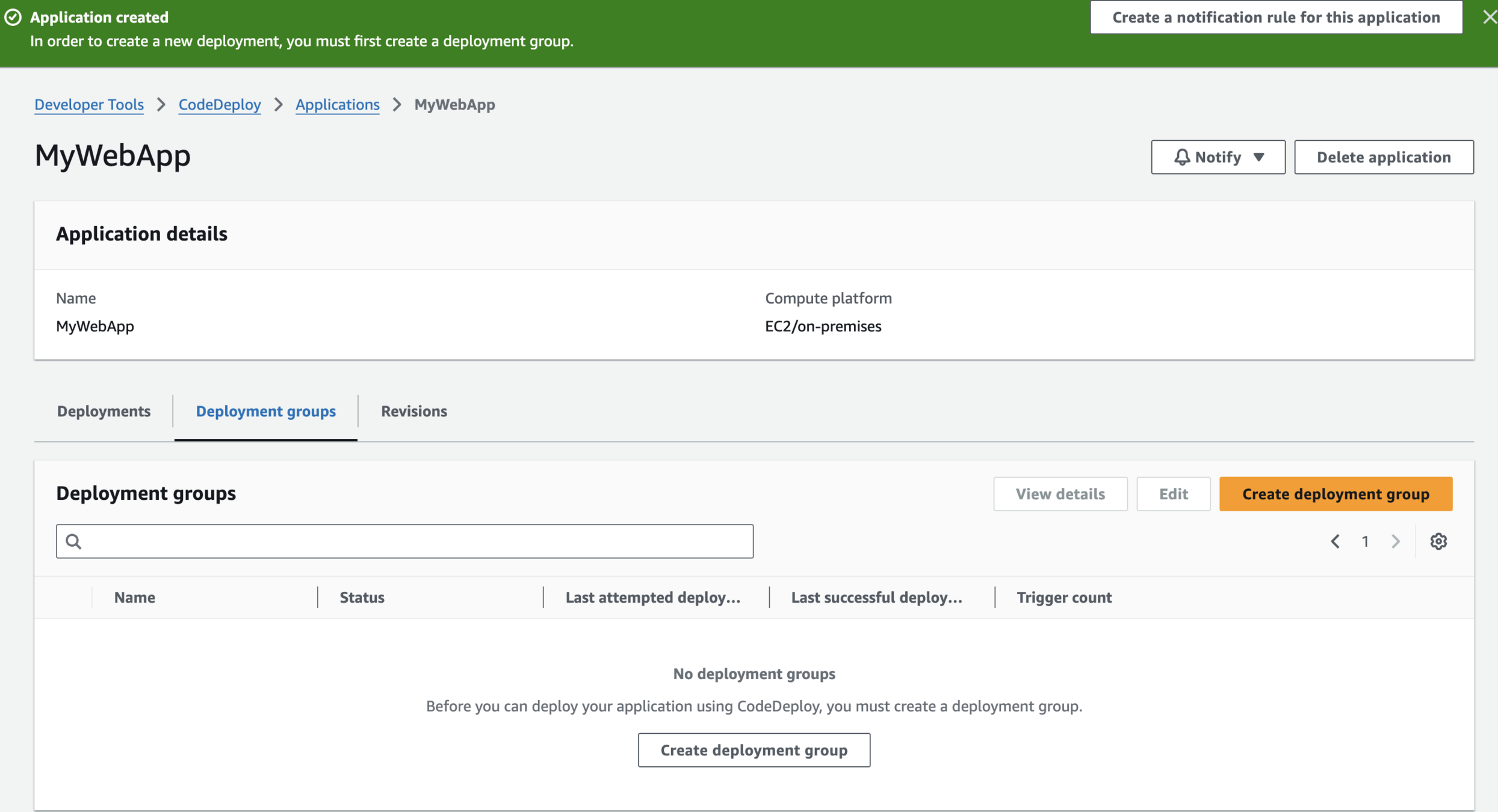Click the search magnifier icon

point(73,541)
